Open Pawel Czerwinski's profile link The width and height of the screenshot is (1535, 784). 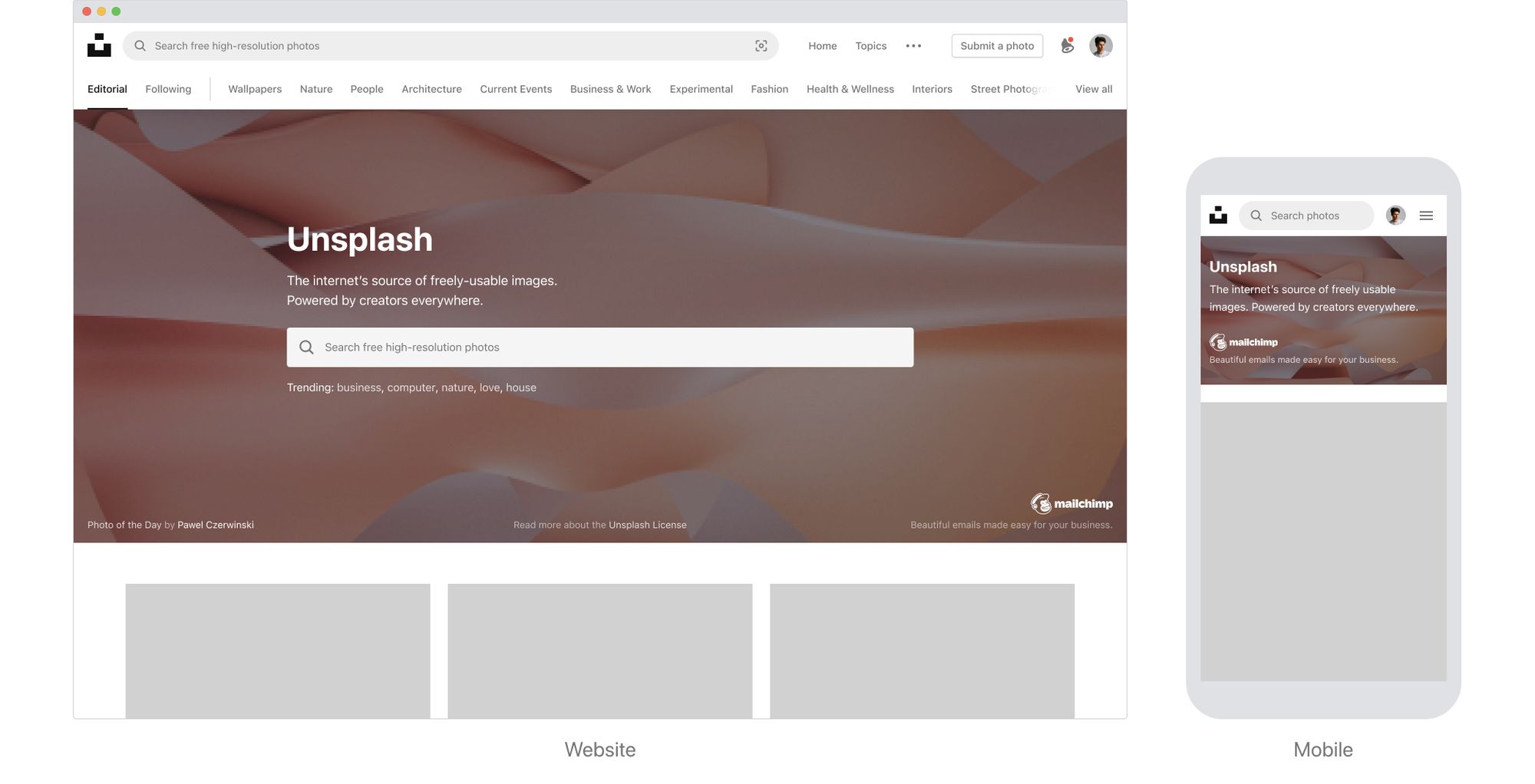(x=216, y=525)
